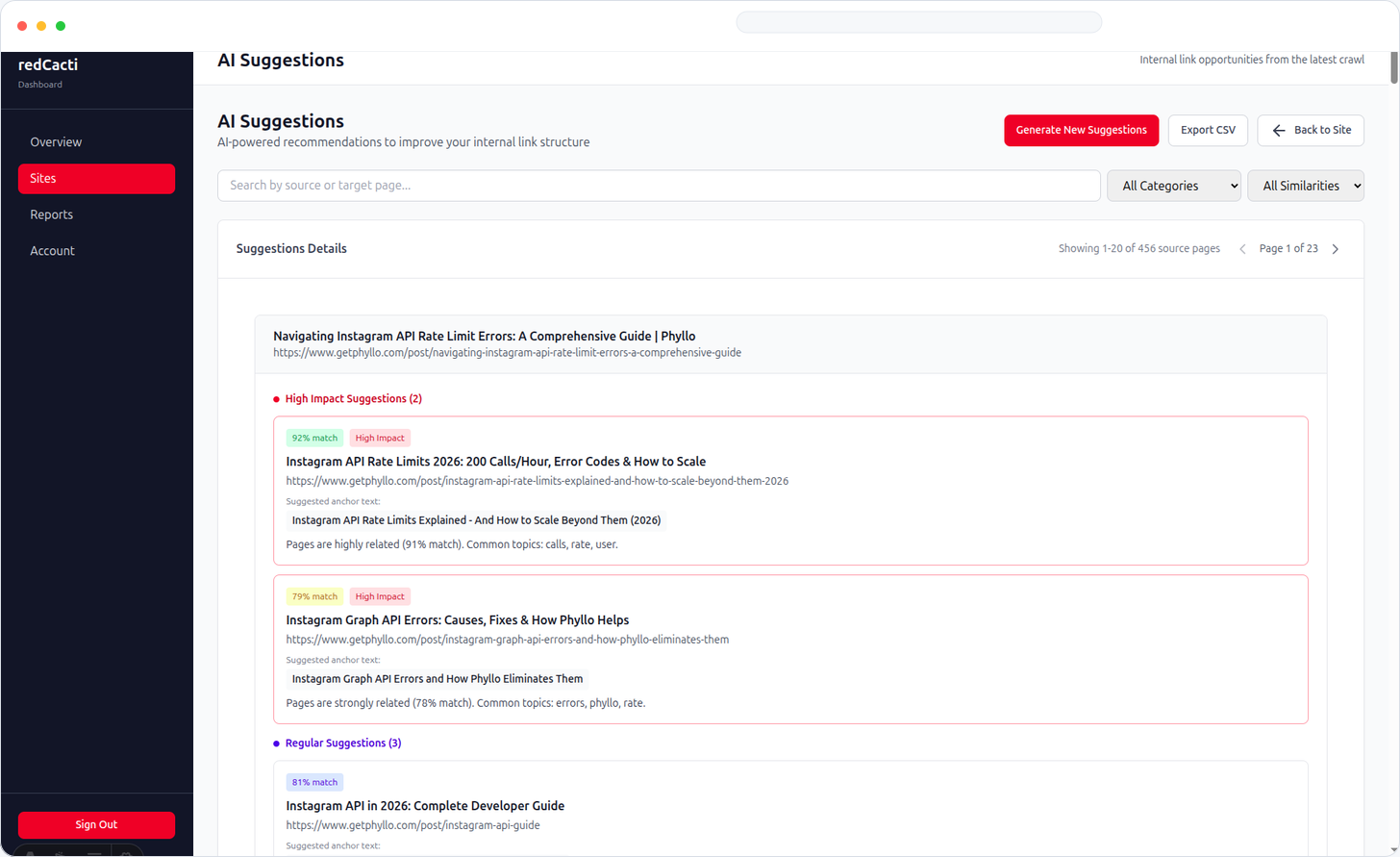Screen dimensions: 1400x857
Task: Select Sites in the sidebar
Action: pos(96,179)
